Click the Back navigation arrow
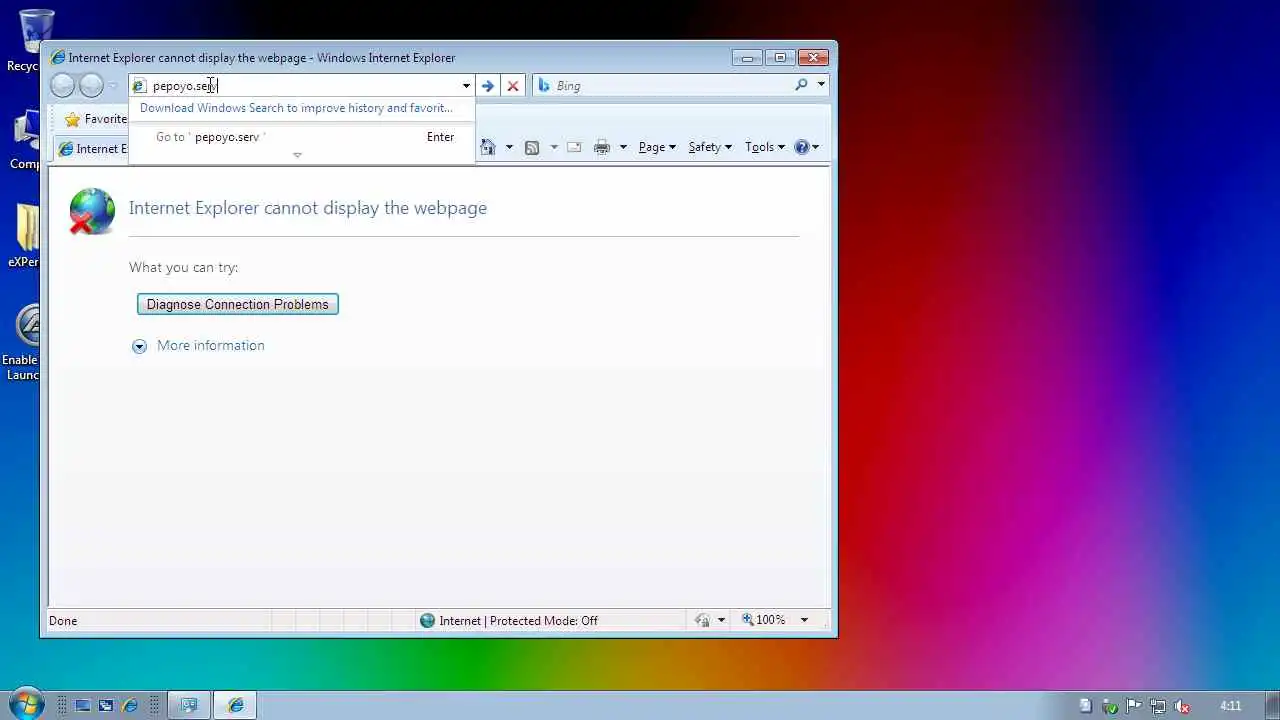The width and height of the screenshot is (1280, 720). coord(63,86)
